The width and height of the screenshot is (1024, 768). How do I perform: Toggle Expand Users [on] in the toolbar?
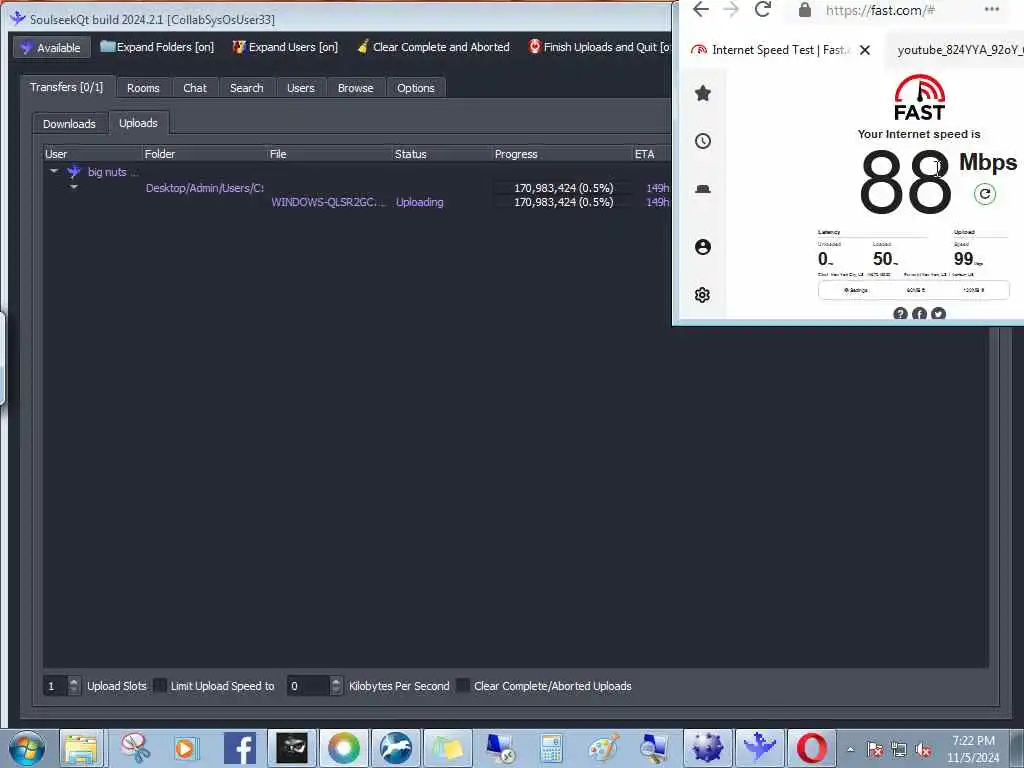(285, 47)
